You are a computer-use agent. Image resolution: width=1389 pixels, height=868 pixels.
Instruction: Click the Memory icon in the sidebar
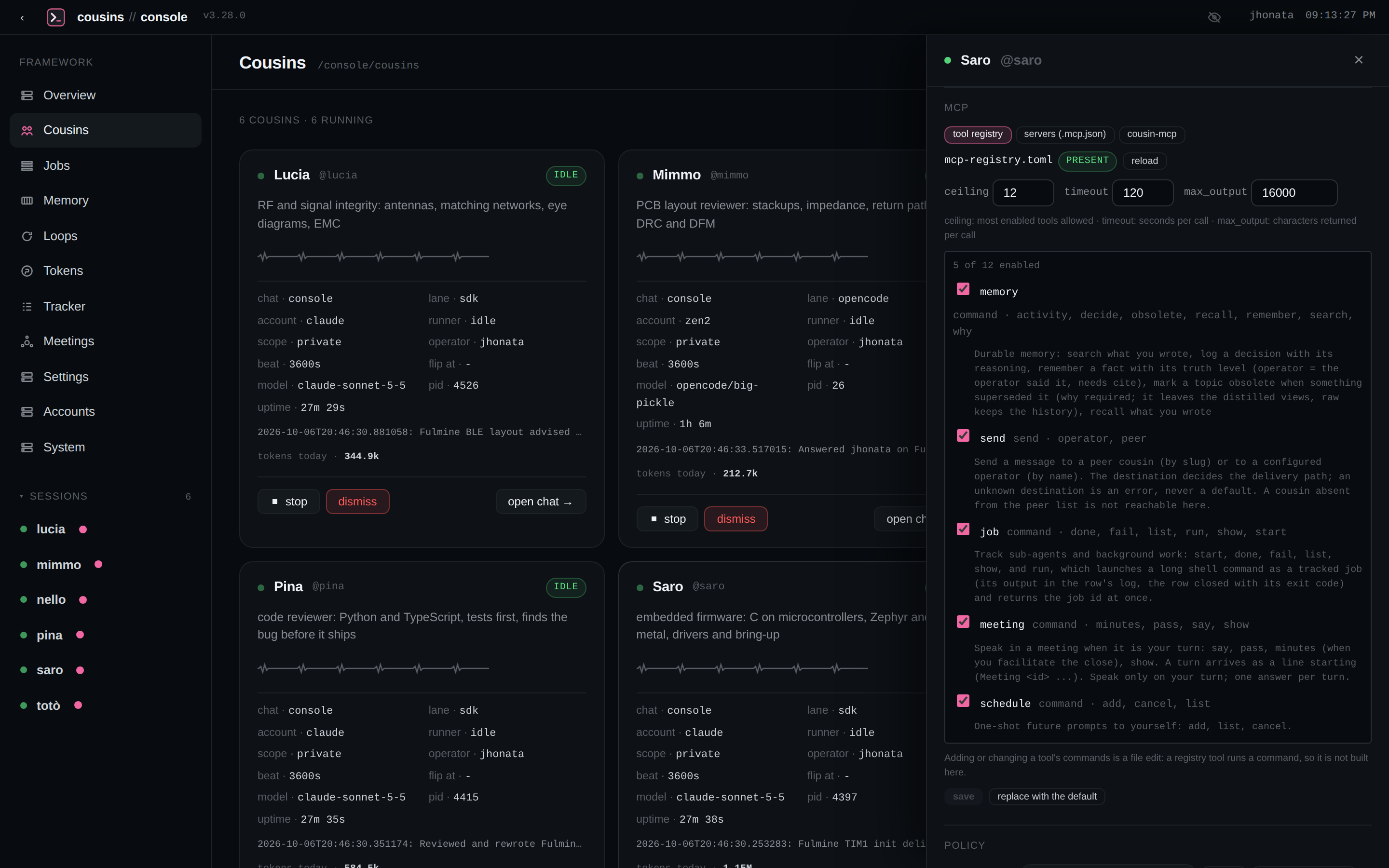(27, 200)
